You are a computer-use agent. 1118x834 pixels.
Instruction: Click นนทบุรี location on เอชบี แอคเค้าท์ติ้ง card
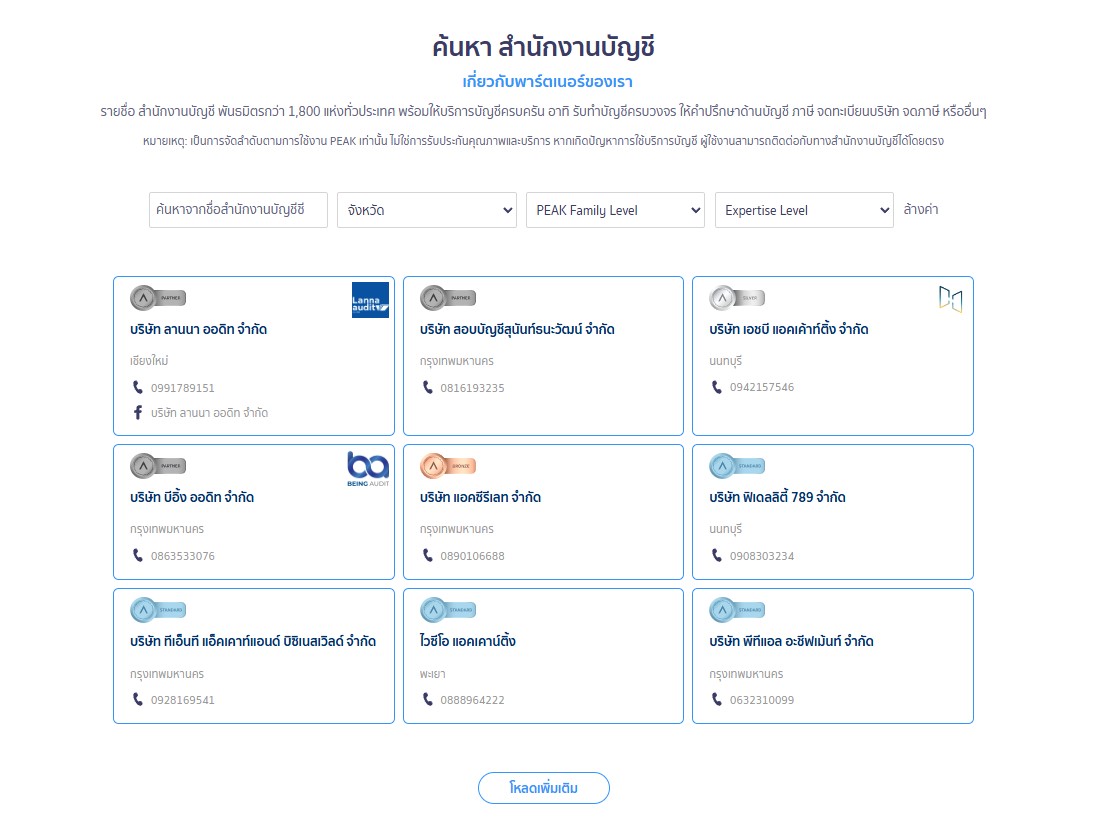(725, 361)
